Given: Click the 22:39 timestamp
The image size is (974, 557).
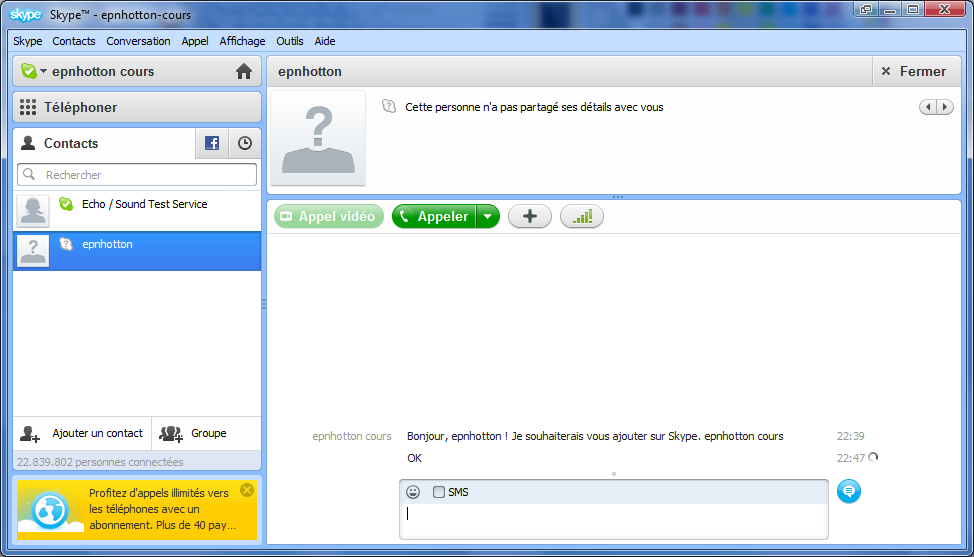Looking at the screenshot, I should tap(850, 436).
